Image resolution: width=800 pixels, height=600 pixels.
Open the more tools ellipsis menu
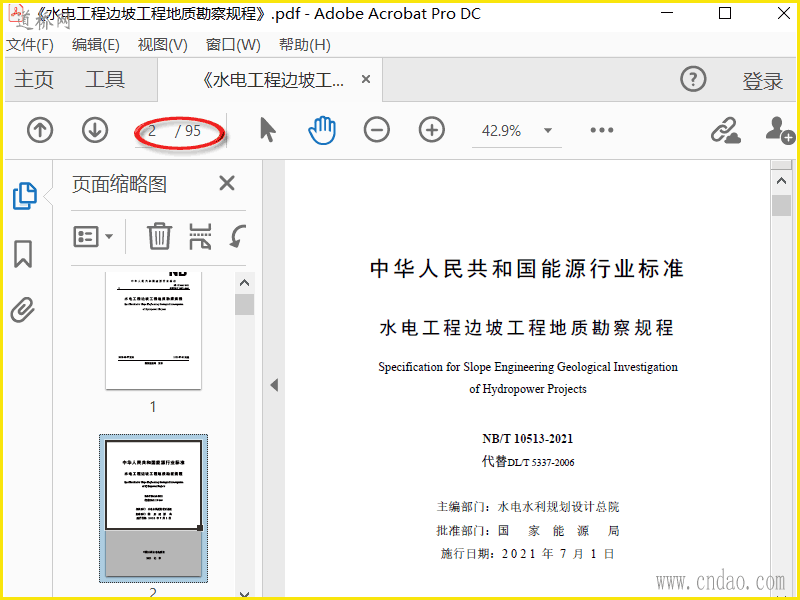tap(602, 130)
